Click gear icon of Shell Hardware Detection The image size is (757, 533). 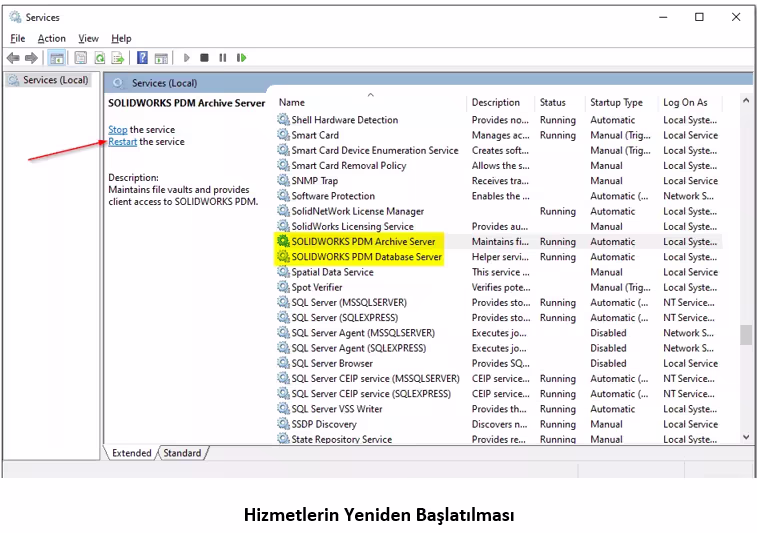(283, 119)
